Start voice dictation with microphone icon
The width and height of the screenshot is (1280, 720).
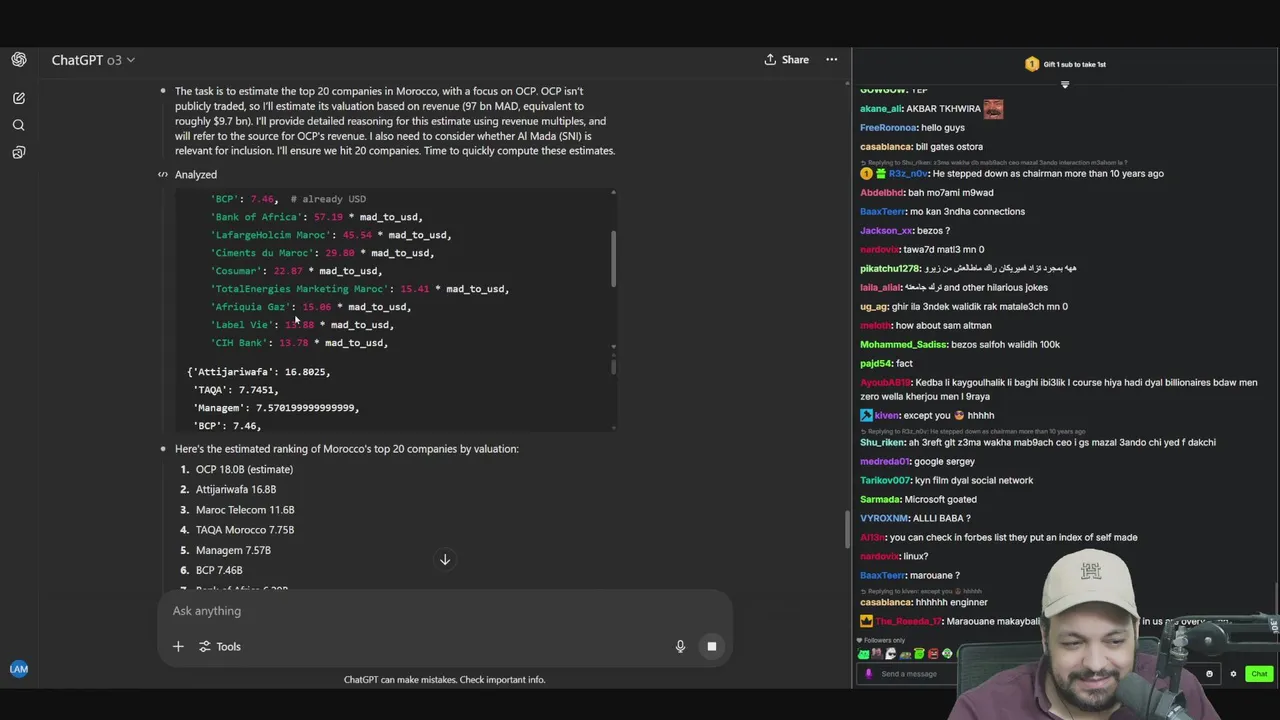point(680,646)
